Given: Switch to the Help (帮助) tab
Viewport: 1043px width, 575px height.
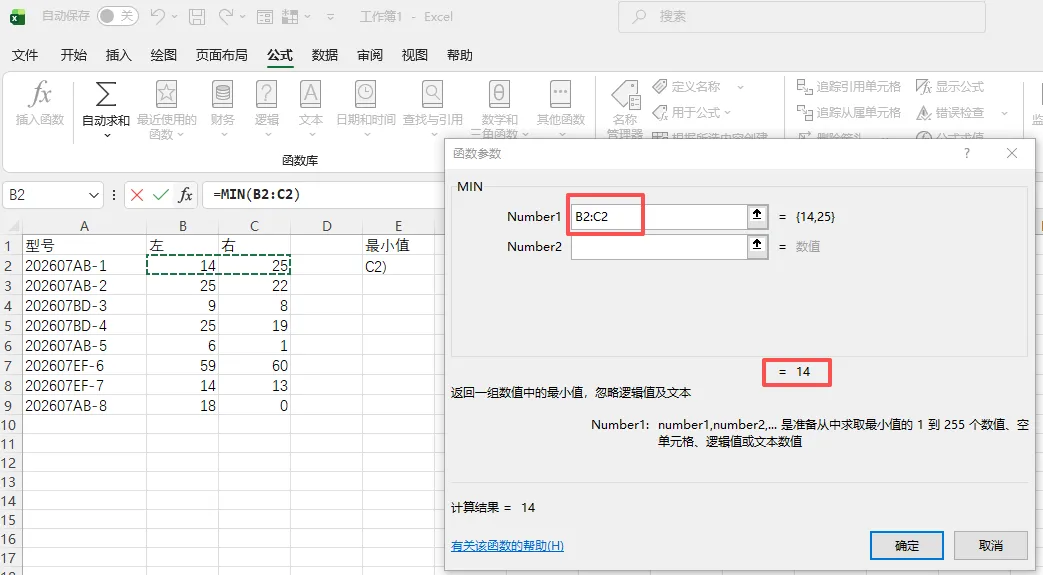Looking at the screenshot, I should [x=460, y=55].
